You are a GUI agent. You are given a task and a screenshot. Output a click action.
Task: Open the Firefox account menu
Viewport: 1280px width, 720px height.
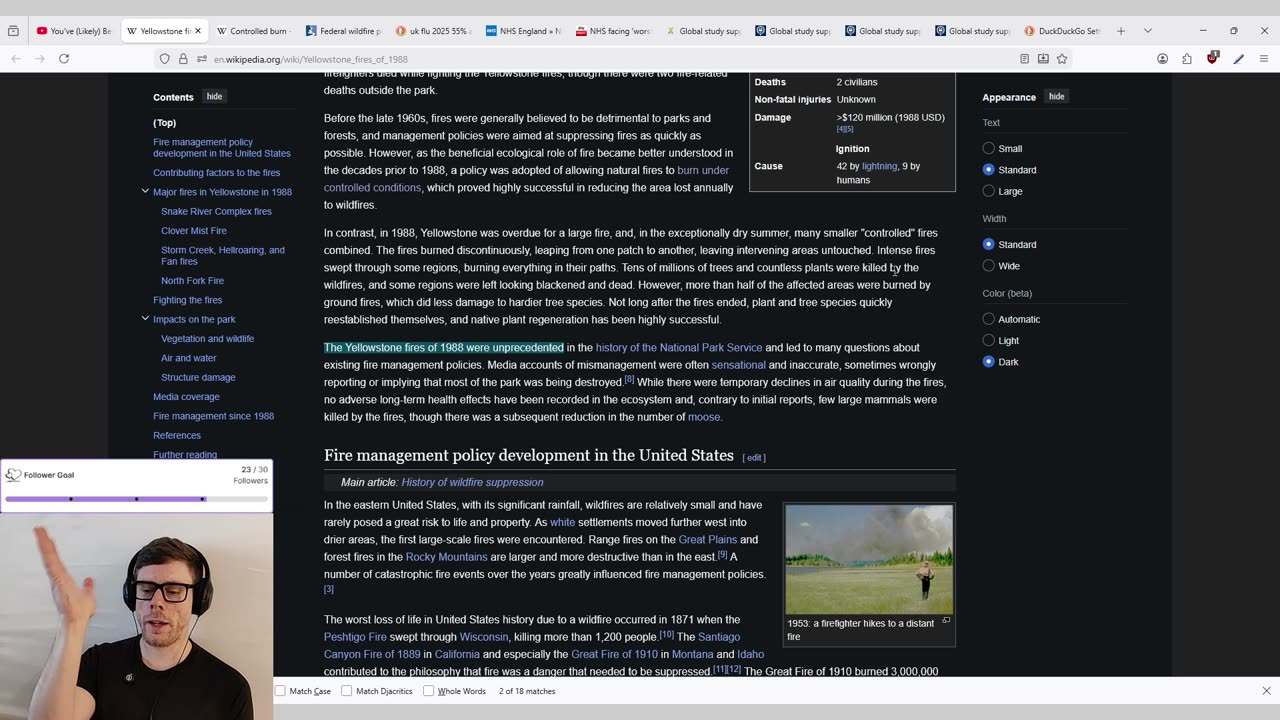point(1162,59)
